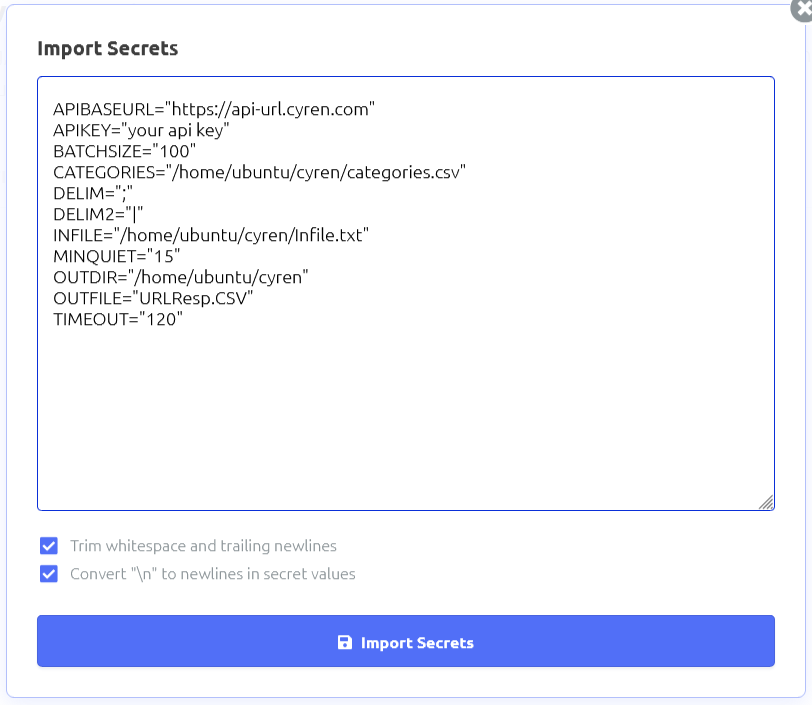The height and width of the screenshot is (705, 812).
Task: Place cursor on the APIBASEURL line
Action: [214, 109]
